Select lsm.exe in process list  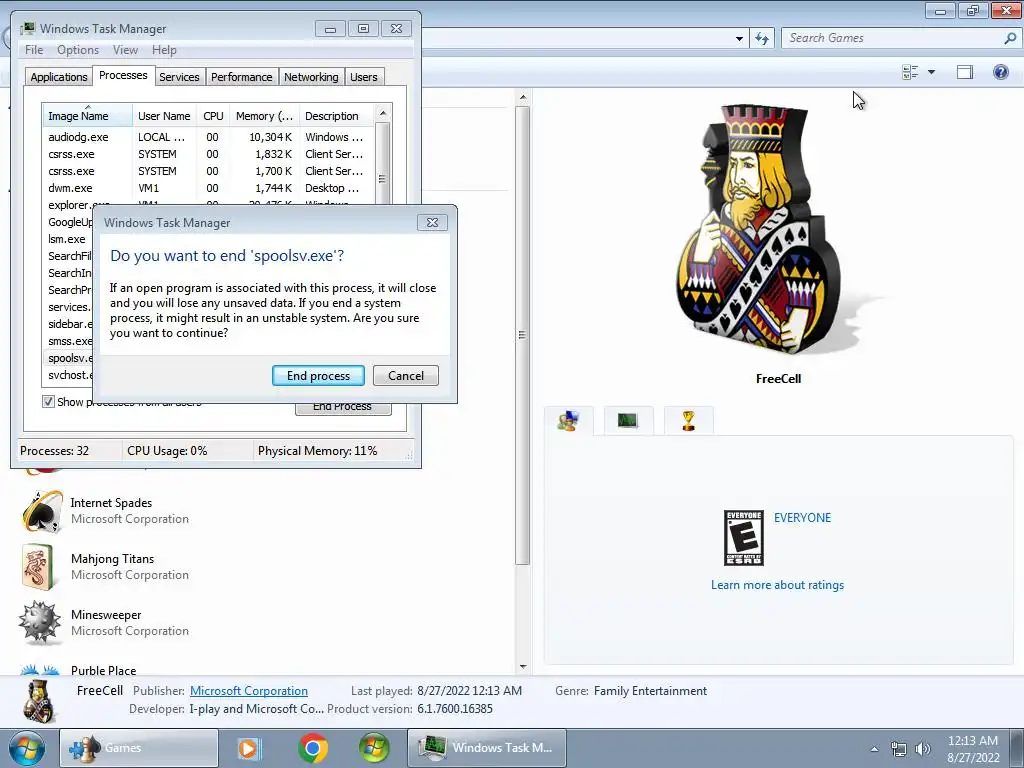67,239
